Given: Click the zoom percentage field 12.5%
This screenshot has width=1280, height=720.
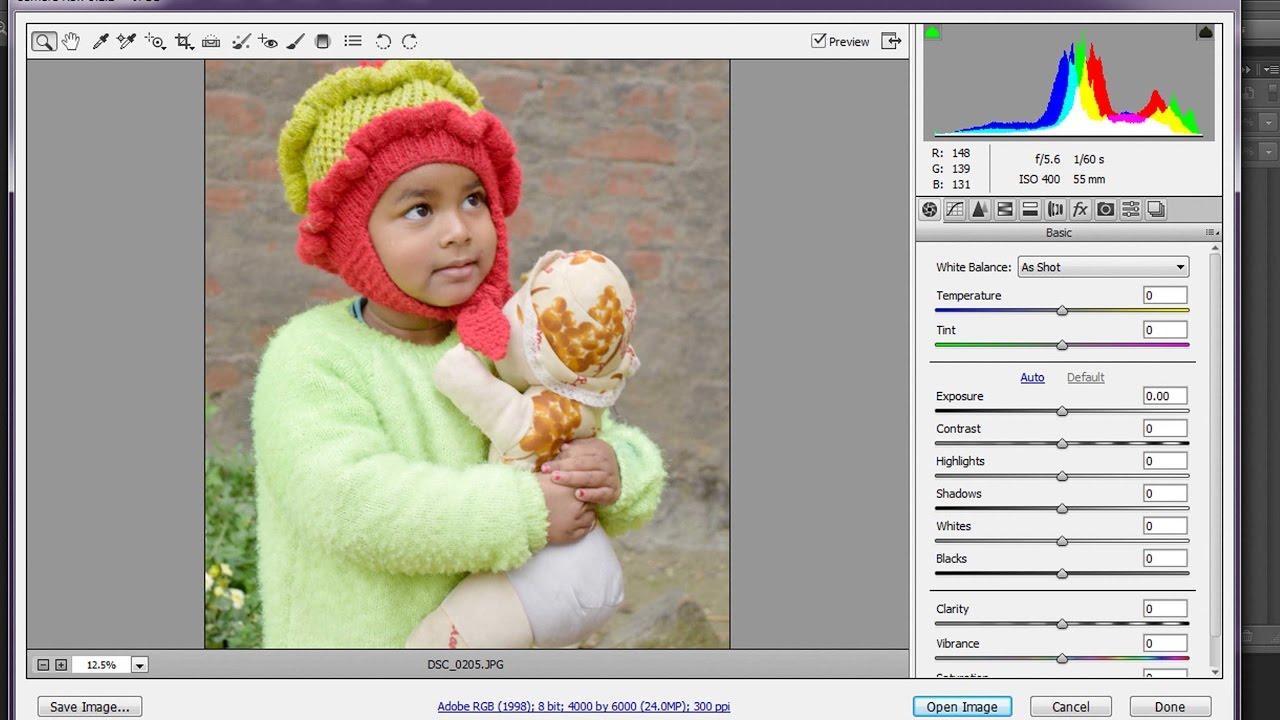Looking at the screenshot, I should tap(101, 665).
